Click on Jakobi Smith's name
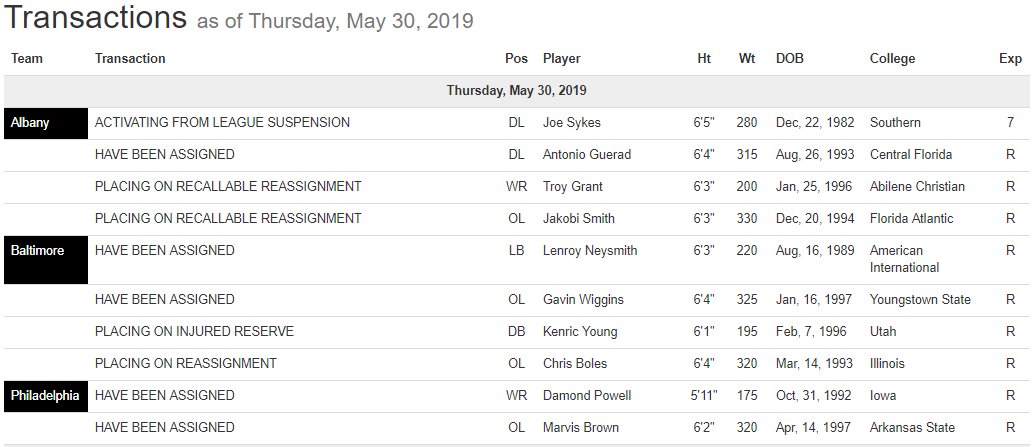This screenshot has width=1036, height=447. pyautogui.click(x=577, y=219)
